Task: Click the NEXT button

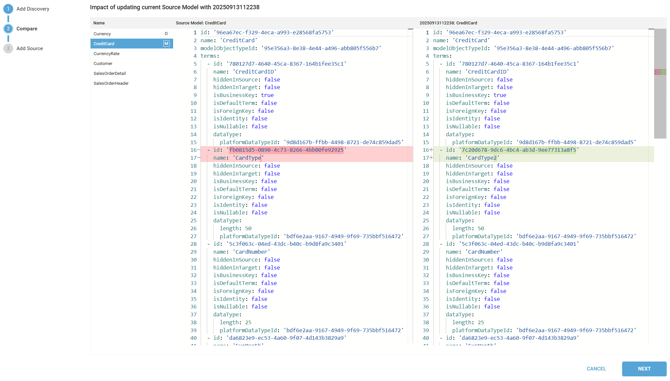Action: tap(644, 369)
